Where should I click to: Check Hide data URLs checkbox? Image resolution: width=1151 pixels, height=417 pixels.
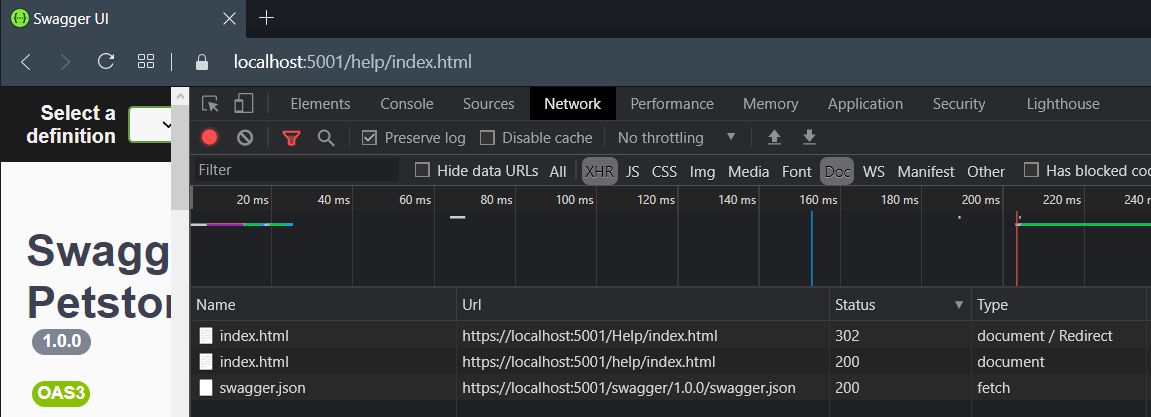(x=422, y=170)
